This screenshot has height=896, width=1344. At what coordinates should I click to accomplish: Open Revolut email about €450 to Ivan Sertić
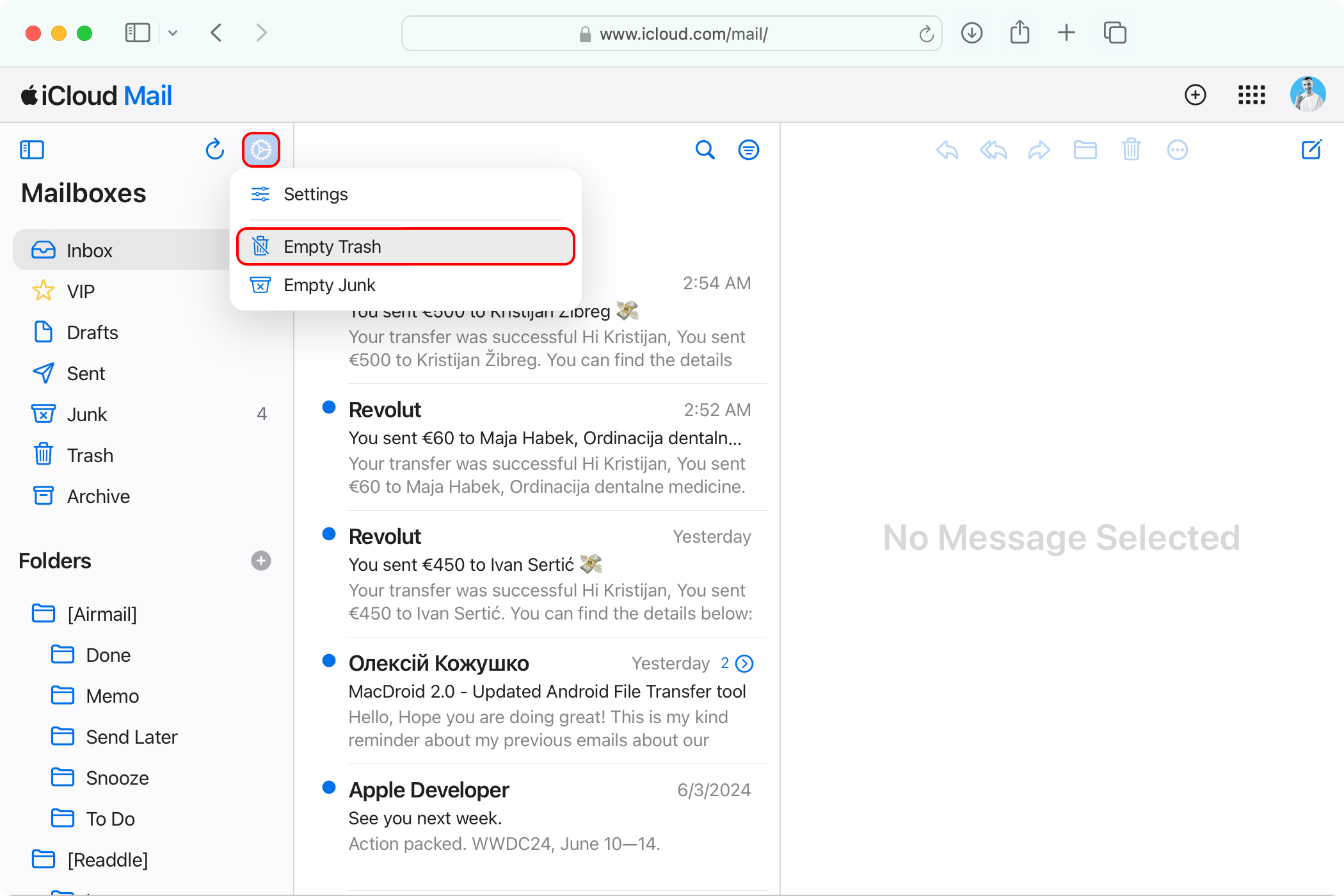538,574
